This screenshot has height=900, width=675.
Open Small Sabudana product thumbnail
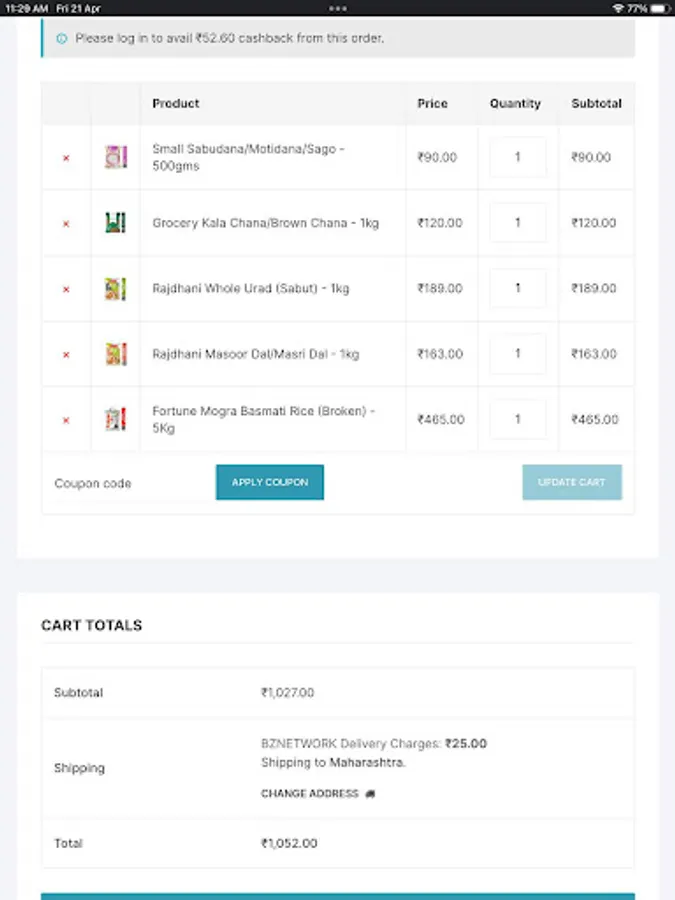click(x=116, y=157)
